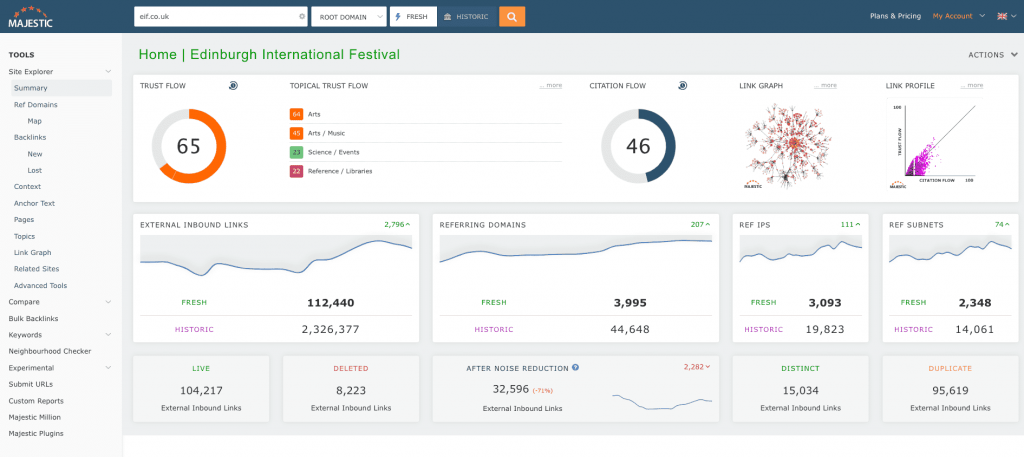Select Citation Flow donut chart 46
The width and height of the screenshot is (1024, 457).
pyautogui.click(x=638, y=146)
